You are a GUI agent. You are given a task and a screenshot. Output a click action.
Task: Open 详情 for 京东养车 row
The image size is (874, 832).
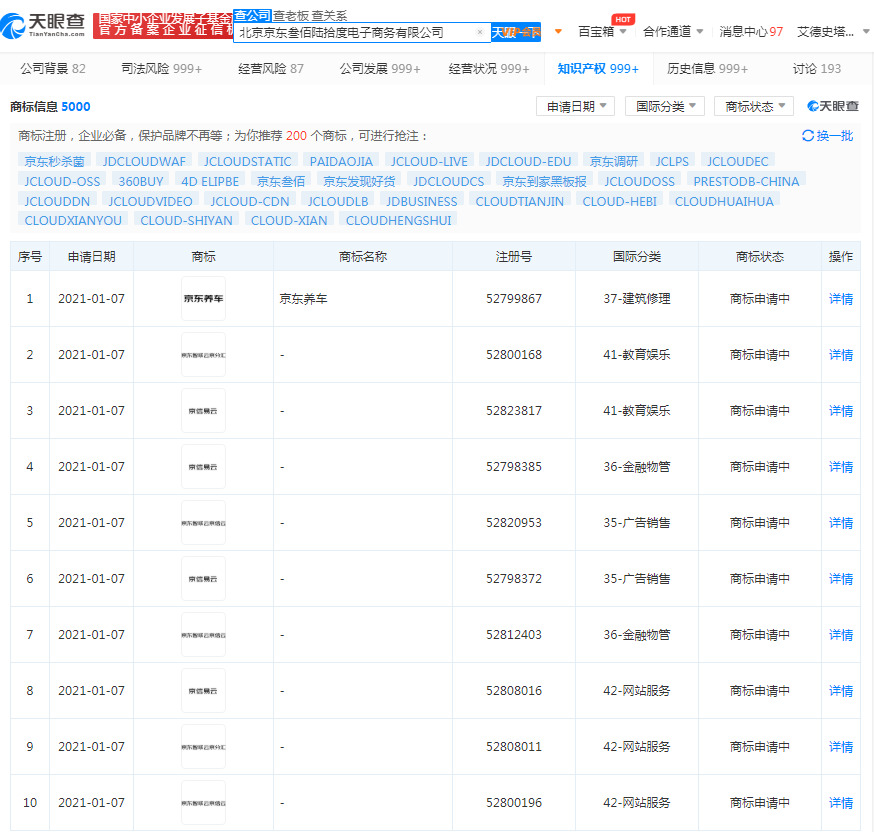coord(841,299)
